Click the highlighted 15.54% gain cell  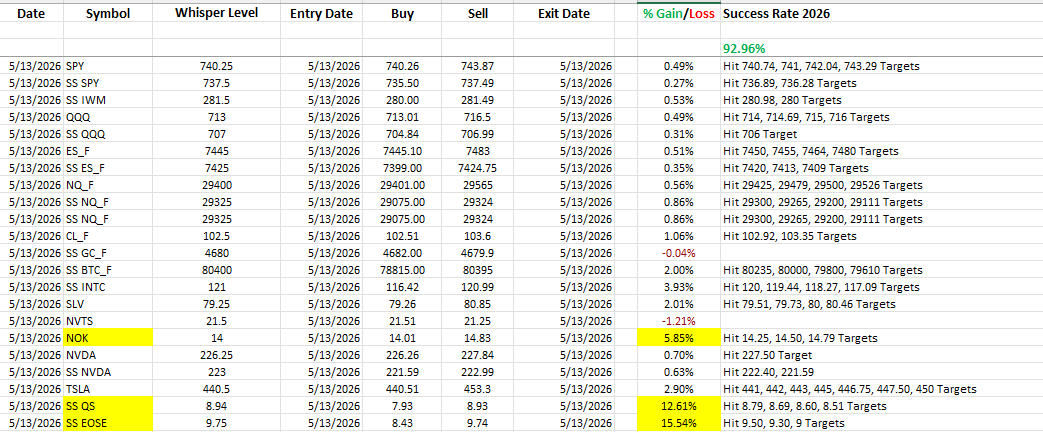pos(678,423)
